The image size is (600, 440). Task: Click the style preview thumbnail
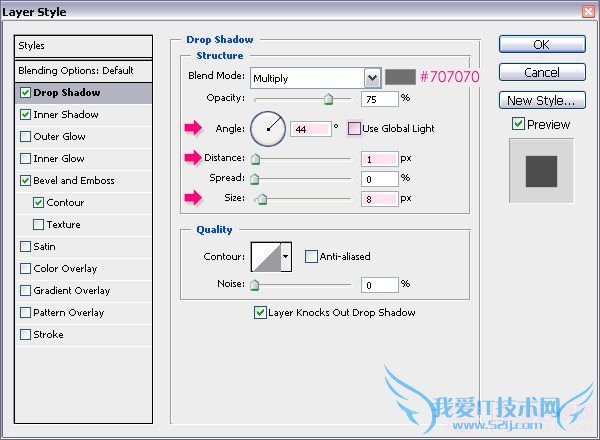pyautogui.click(x=541, y=171)
